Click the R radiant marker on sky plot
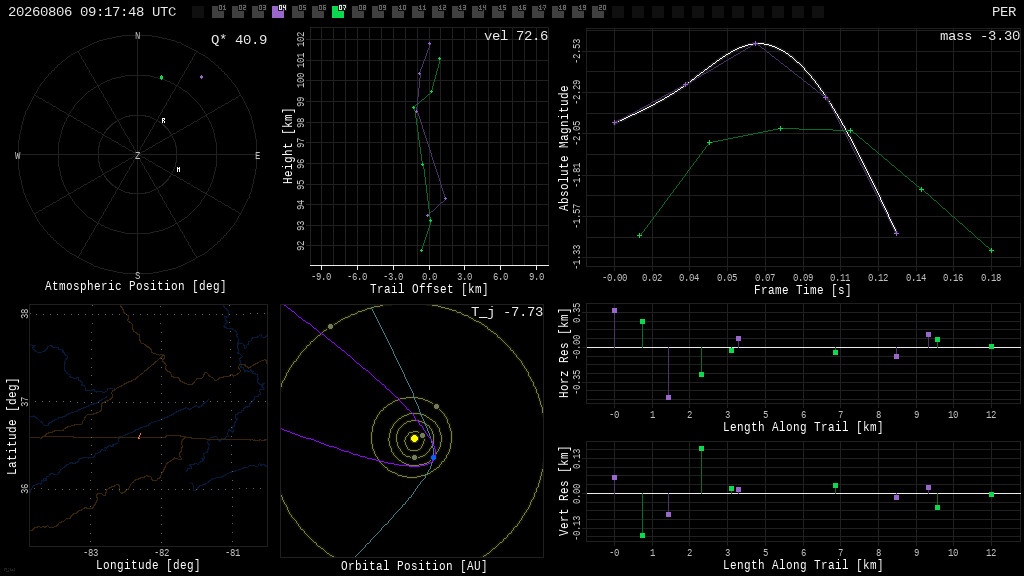1024x576 pixels. tap(163, 121)
